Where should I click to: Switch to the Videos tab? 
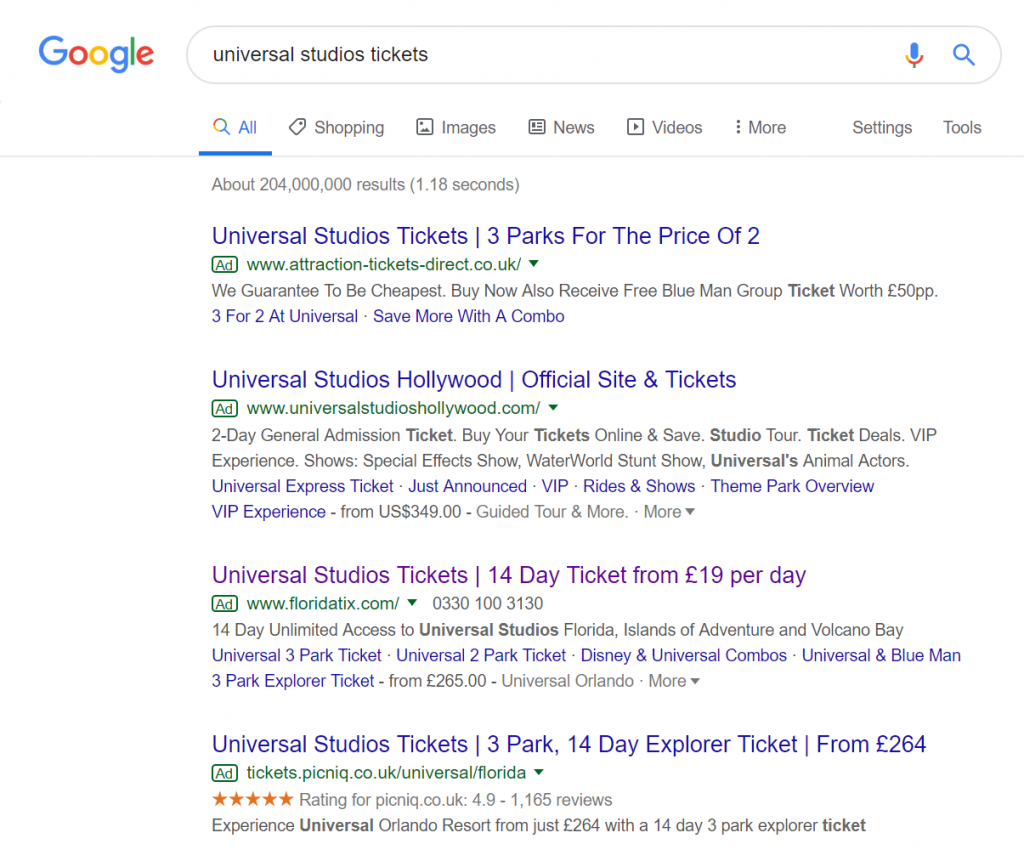pyautogui.click(x=664, y=127)
